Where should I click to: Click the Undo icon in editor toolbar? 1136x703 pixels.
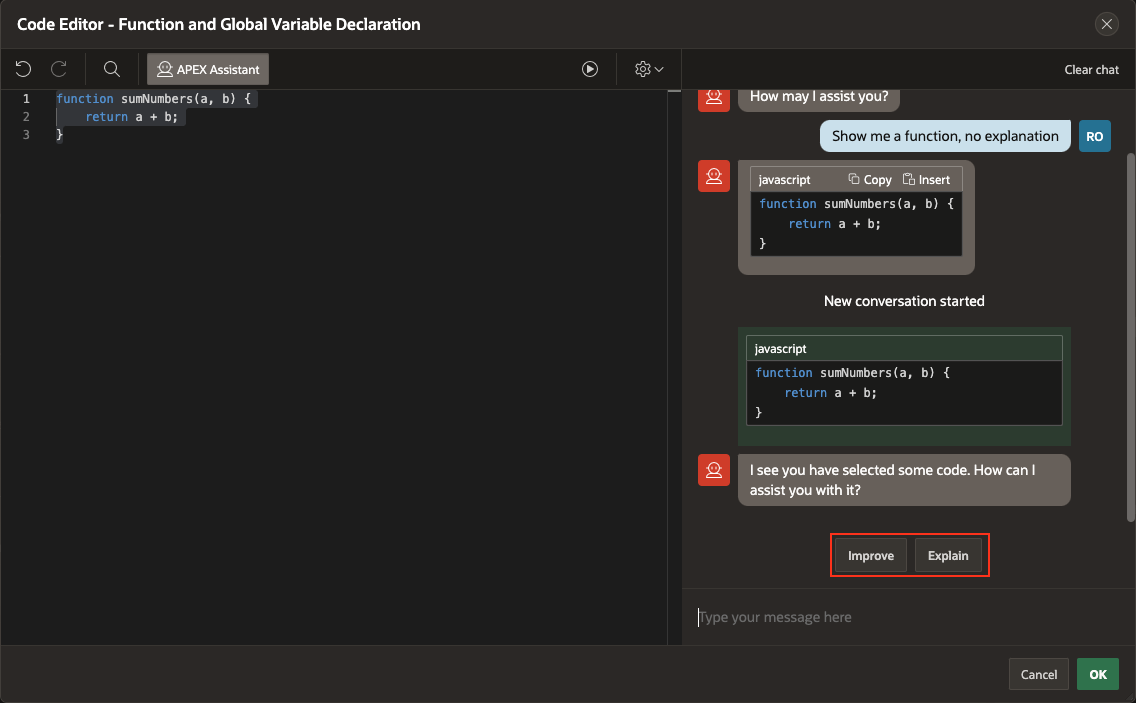tap(24, 69)
